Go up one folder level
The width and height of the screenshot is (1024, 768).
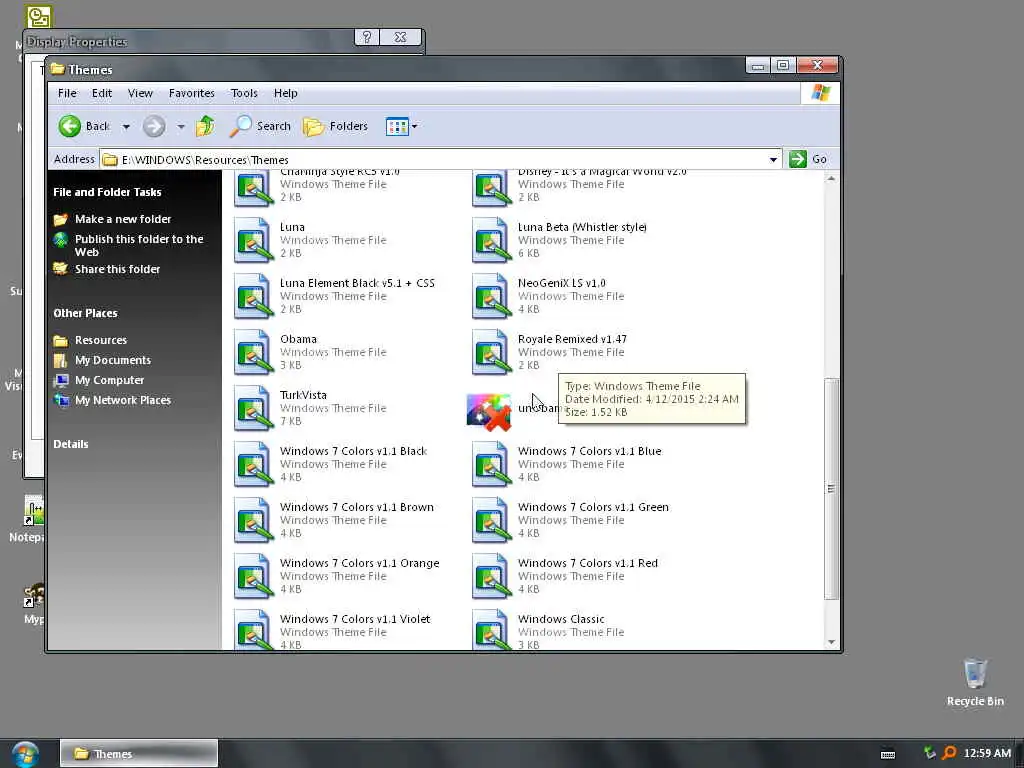[x=205, y=126]
